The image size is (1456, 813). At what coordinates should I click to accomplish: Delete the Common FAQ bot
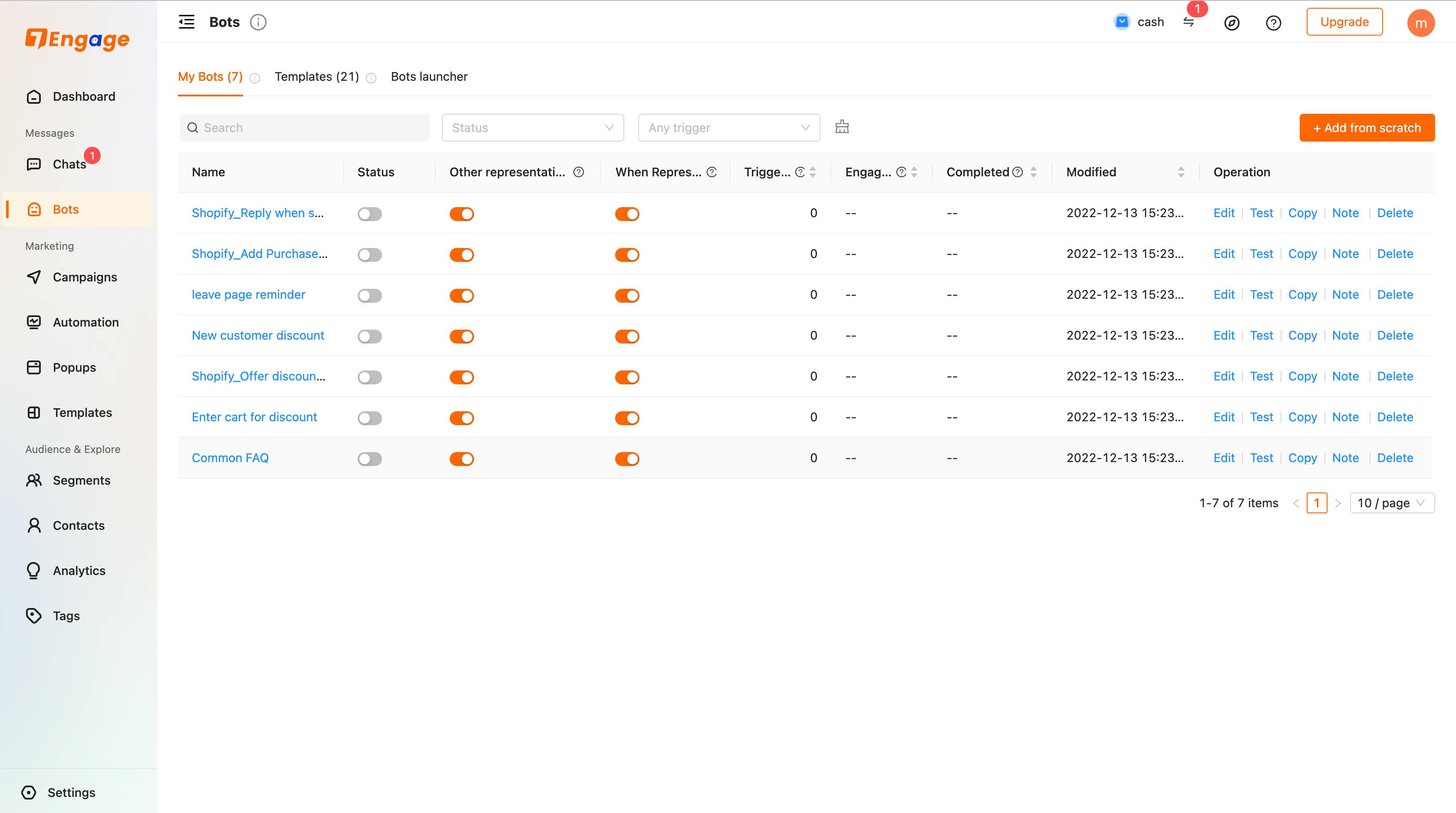[x=1394, y=458]
